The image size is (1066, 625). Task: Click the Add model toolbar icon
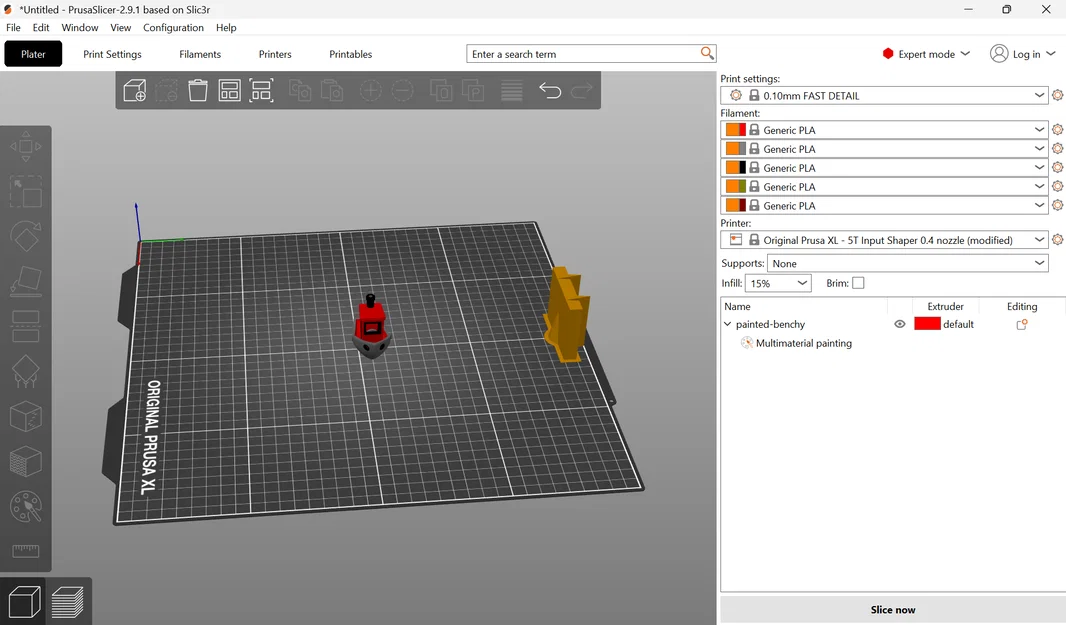(135, 90)
